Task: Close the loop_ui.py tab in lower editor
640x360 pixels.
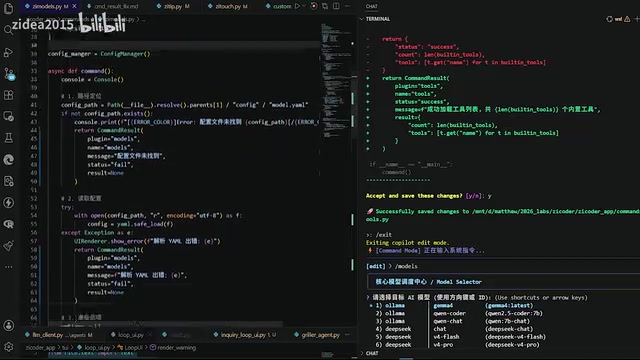Action: click(149, 335)
